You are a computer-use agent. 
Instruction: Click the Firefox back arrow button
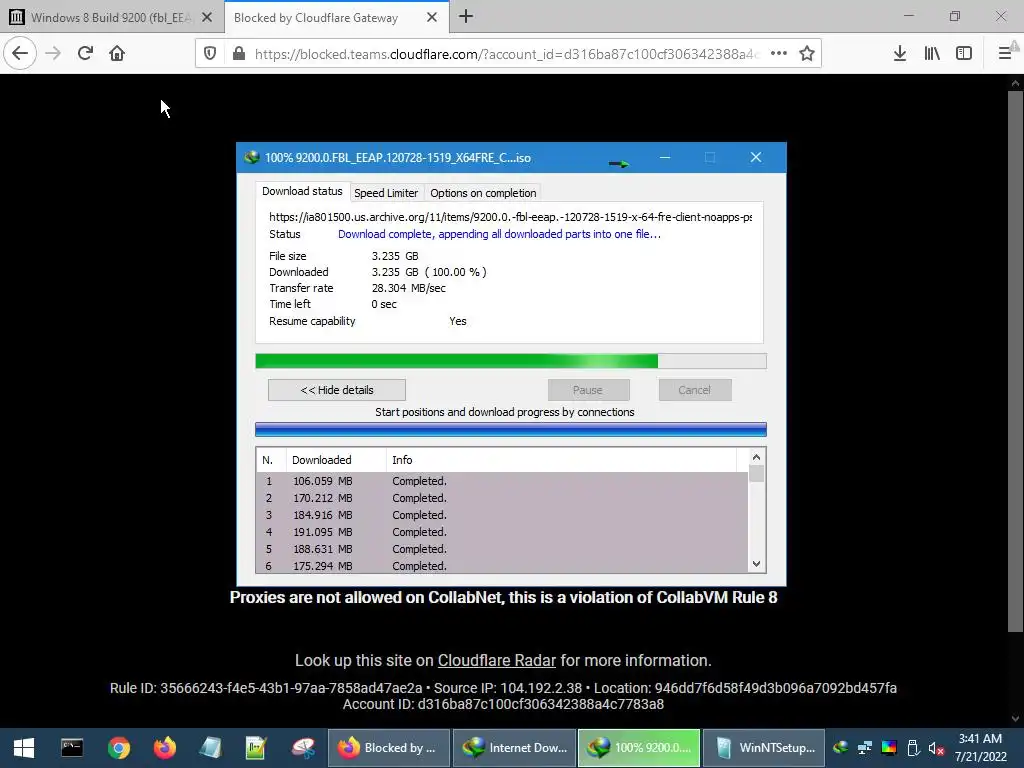(20, 53)
